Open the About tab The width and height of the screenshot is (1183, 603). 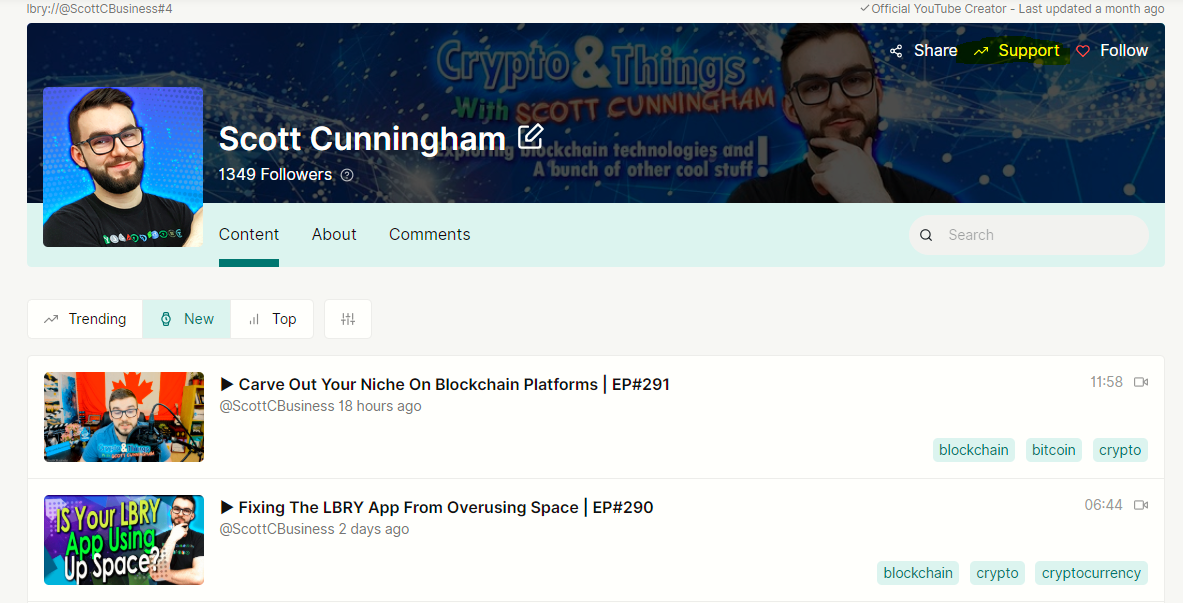(x=334, y=235)
